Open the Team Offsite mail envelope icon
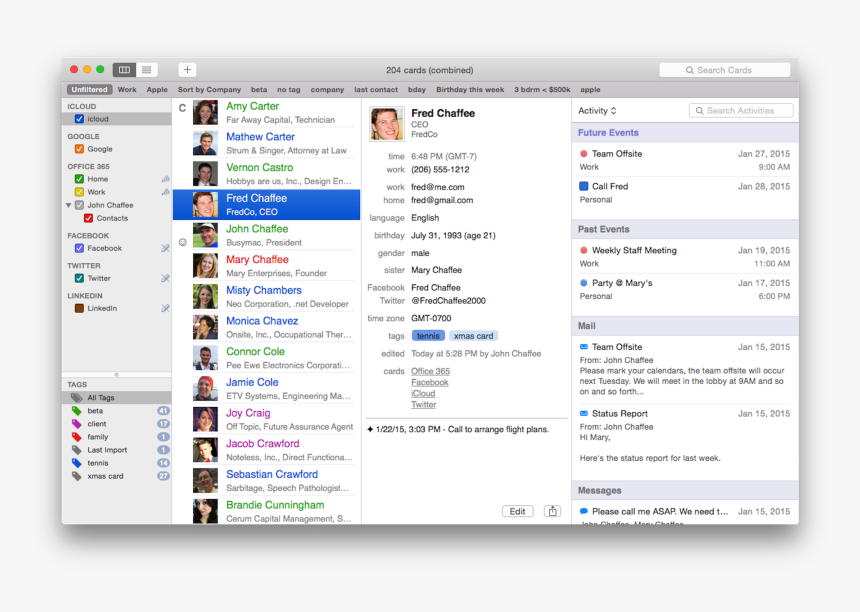Screen dimensions: 860x612 point(584,347)
